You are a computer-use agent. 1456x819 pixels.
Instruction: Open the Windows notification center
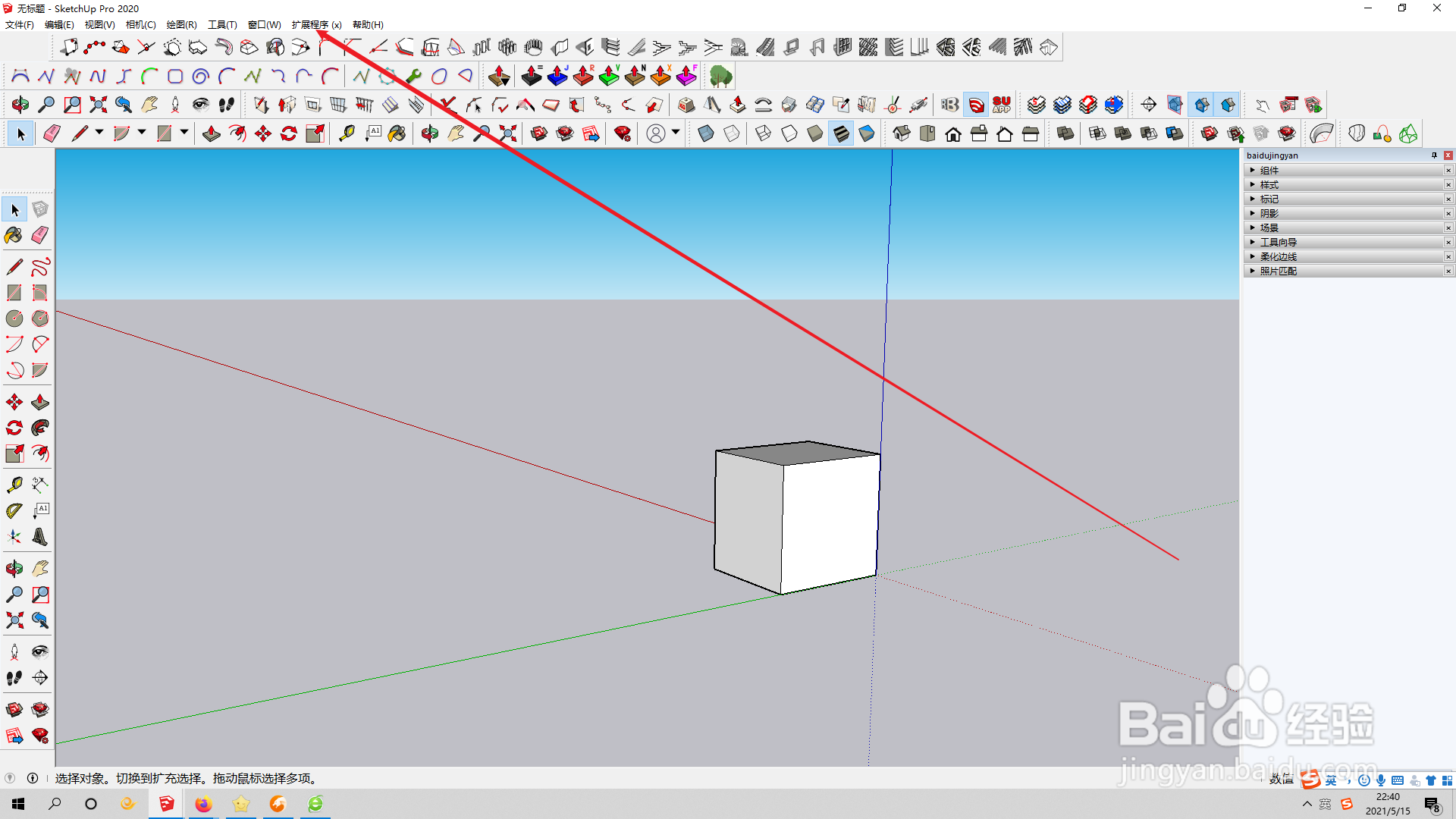pos(1432,805)
